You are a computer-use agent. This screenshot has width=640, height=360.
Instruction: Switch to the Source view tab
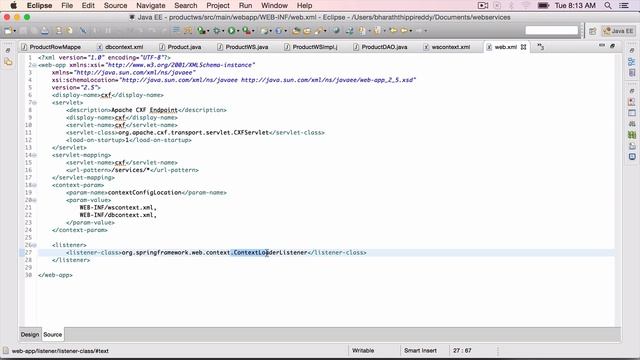tap(53, 334)
